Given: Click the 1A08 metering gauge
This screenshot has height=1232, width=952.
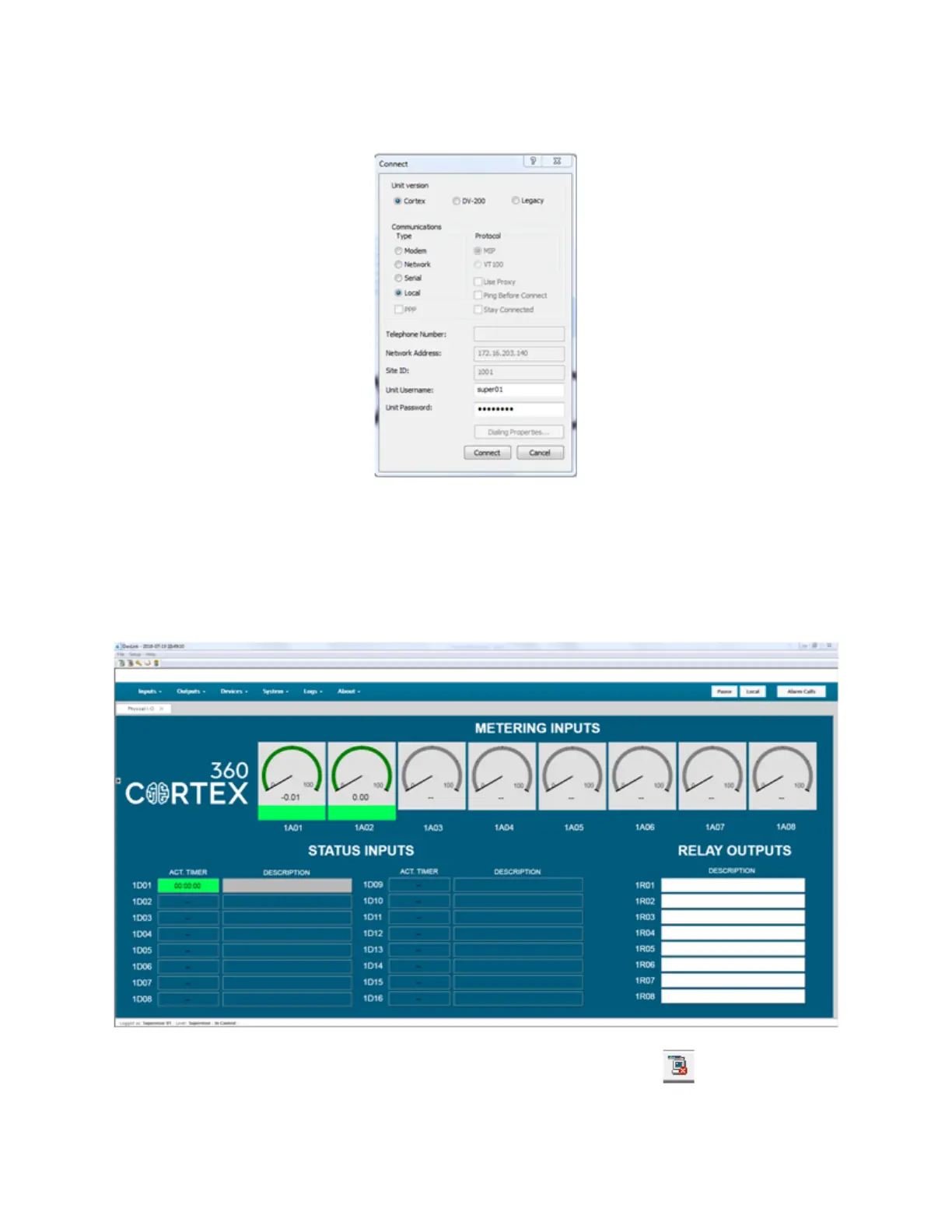Looking at the screenshot, I should (782, 775).
